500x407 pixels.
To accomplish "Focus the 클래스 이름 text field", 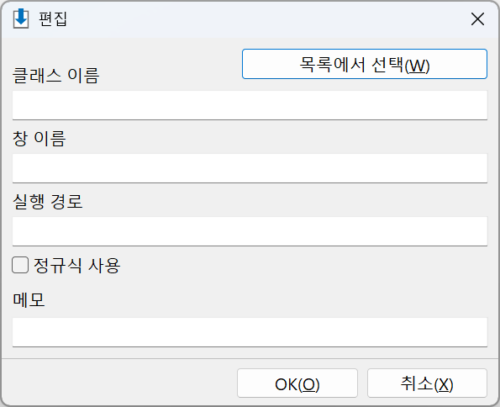I will (x=250, y=105).
